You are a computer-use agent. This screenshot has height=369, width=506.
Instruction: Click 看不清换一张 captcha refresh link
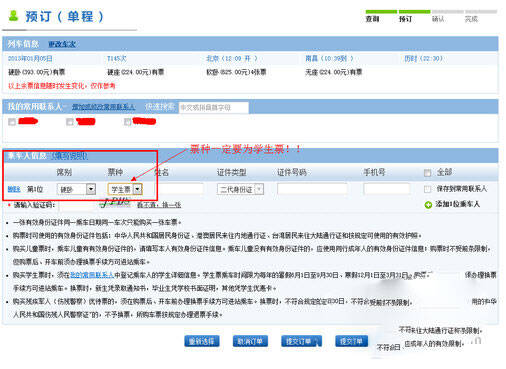click(159, 205)
